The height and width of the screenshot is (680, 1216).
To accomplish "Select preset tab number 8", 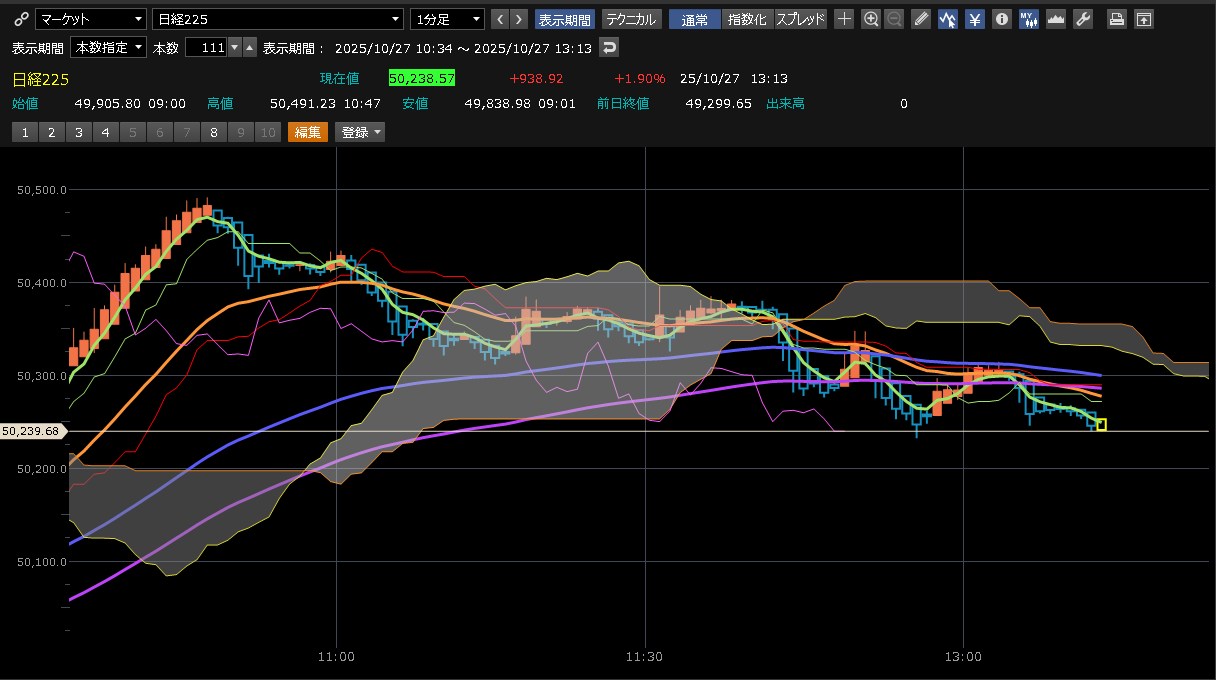I will pyautogui.click(x=213, y=132).
